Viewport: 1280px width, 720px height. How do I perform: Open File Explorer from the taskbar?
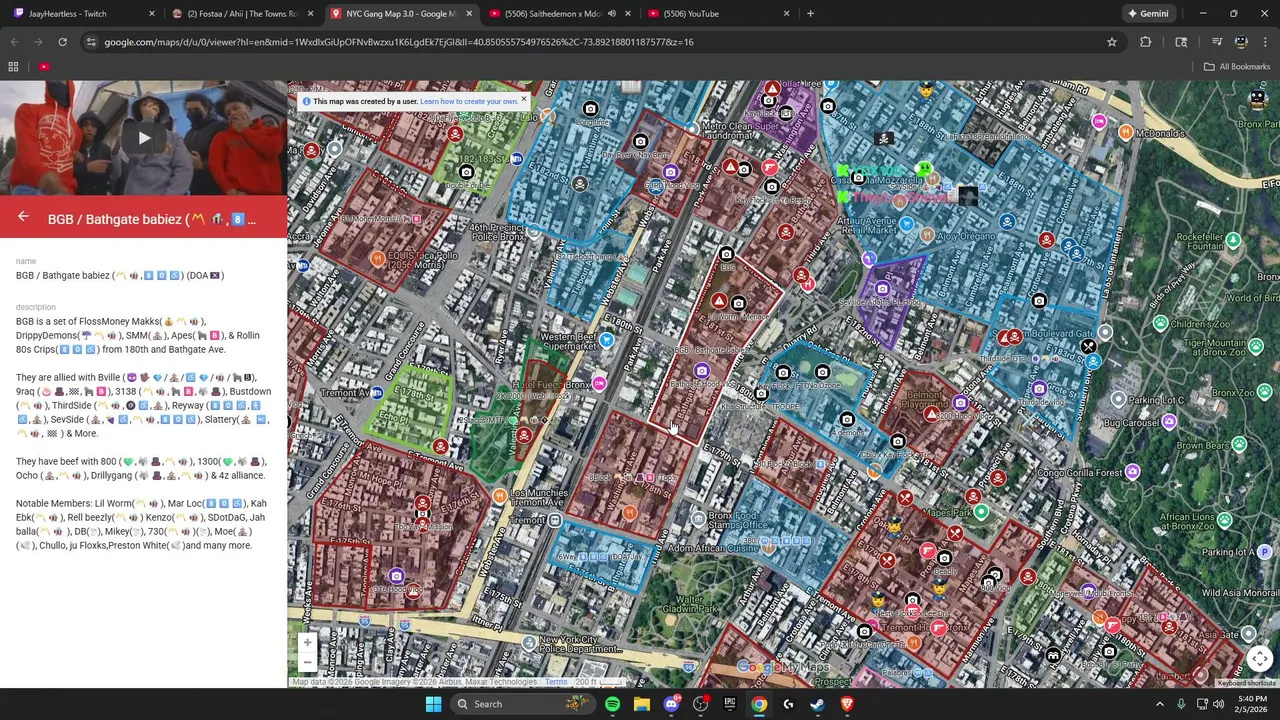coord(641,704)
